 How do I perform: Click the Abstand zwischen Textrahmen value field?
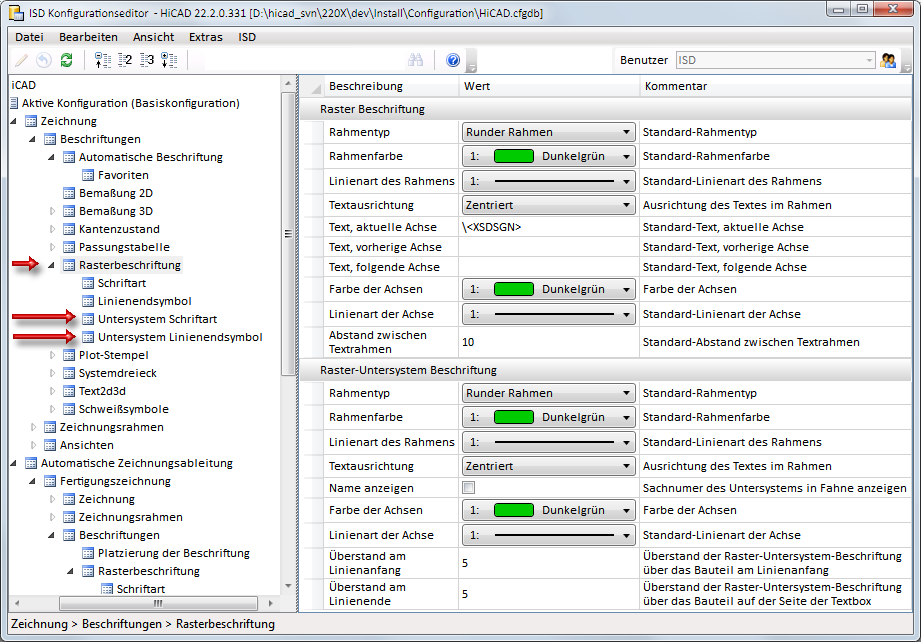(548, 342)
